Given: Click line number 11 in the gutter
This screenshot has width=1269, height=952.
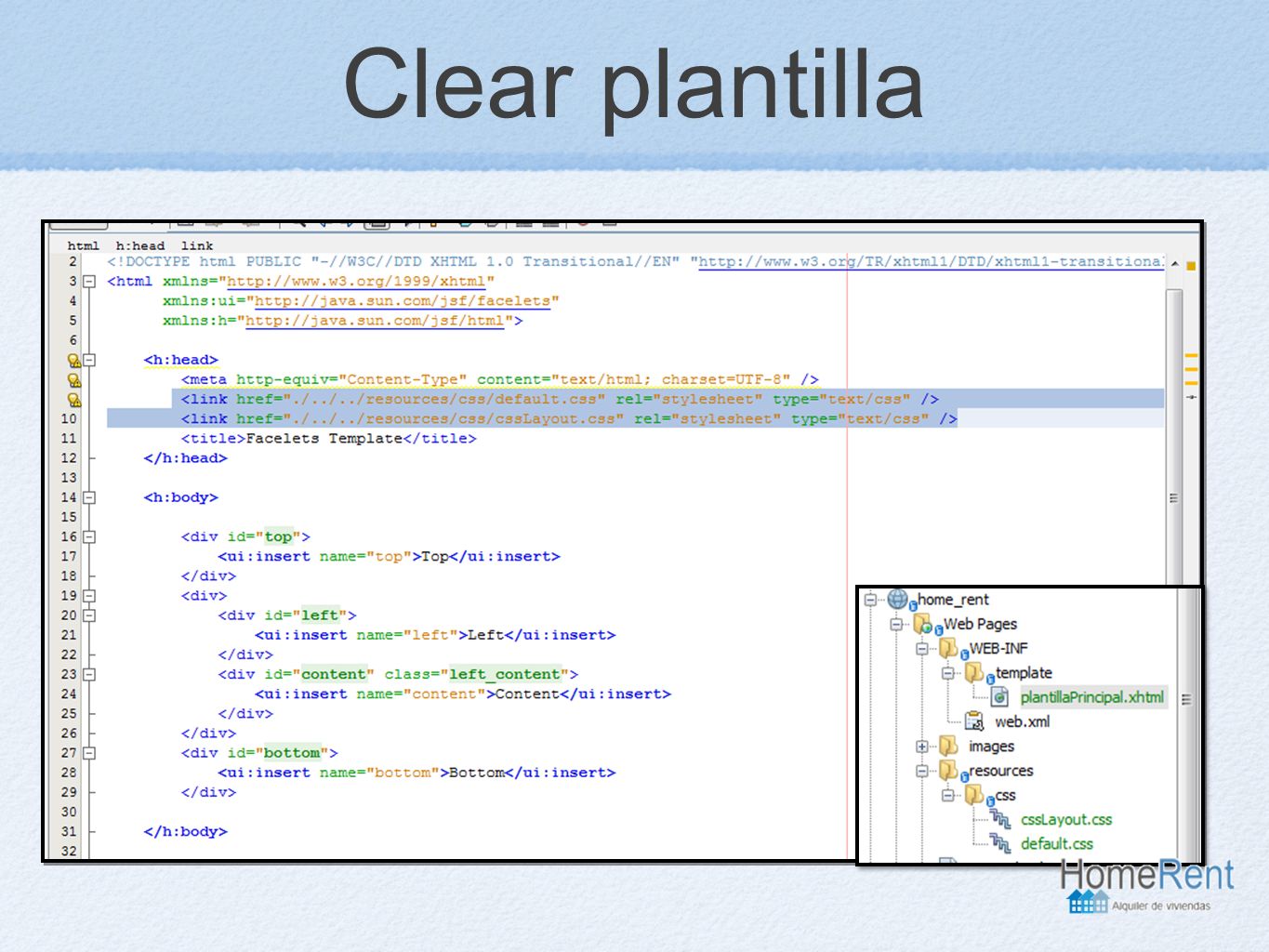Looking at the screenshot, I should [69, 438].
